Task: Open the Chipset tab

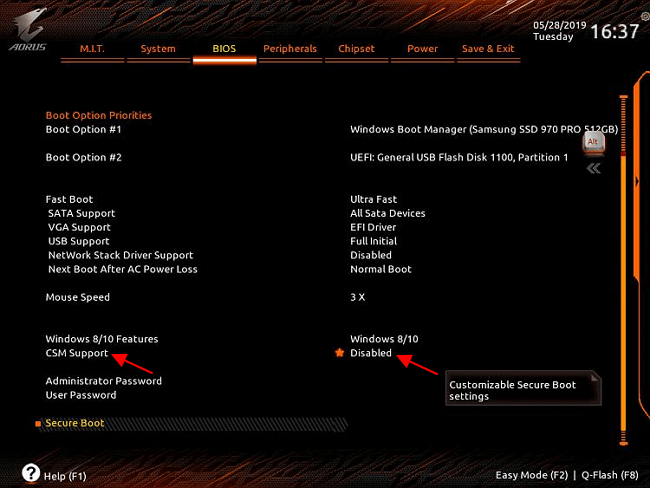Action: (357, 49)
